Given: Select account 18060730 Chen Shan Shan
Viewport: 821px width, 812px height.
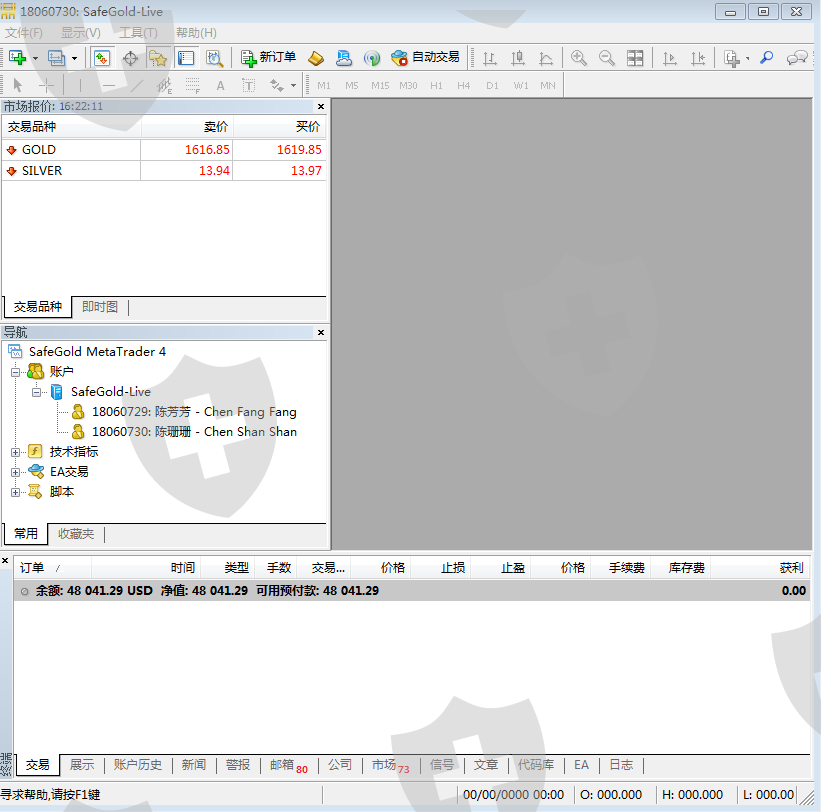Looking at the screenshot, I should 184,432.
